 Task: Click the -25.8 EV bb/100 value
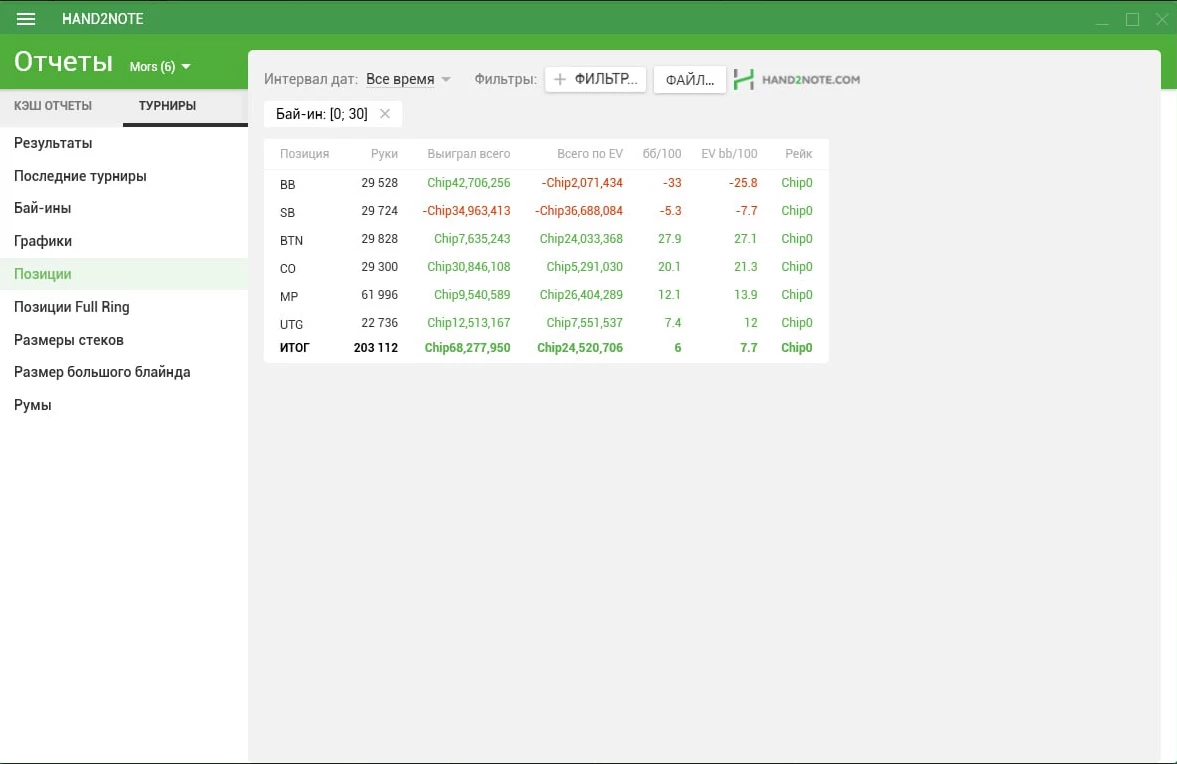click(x=743, y=182)
